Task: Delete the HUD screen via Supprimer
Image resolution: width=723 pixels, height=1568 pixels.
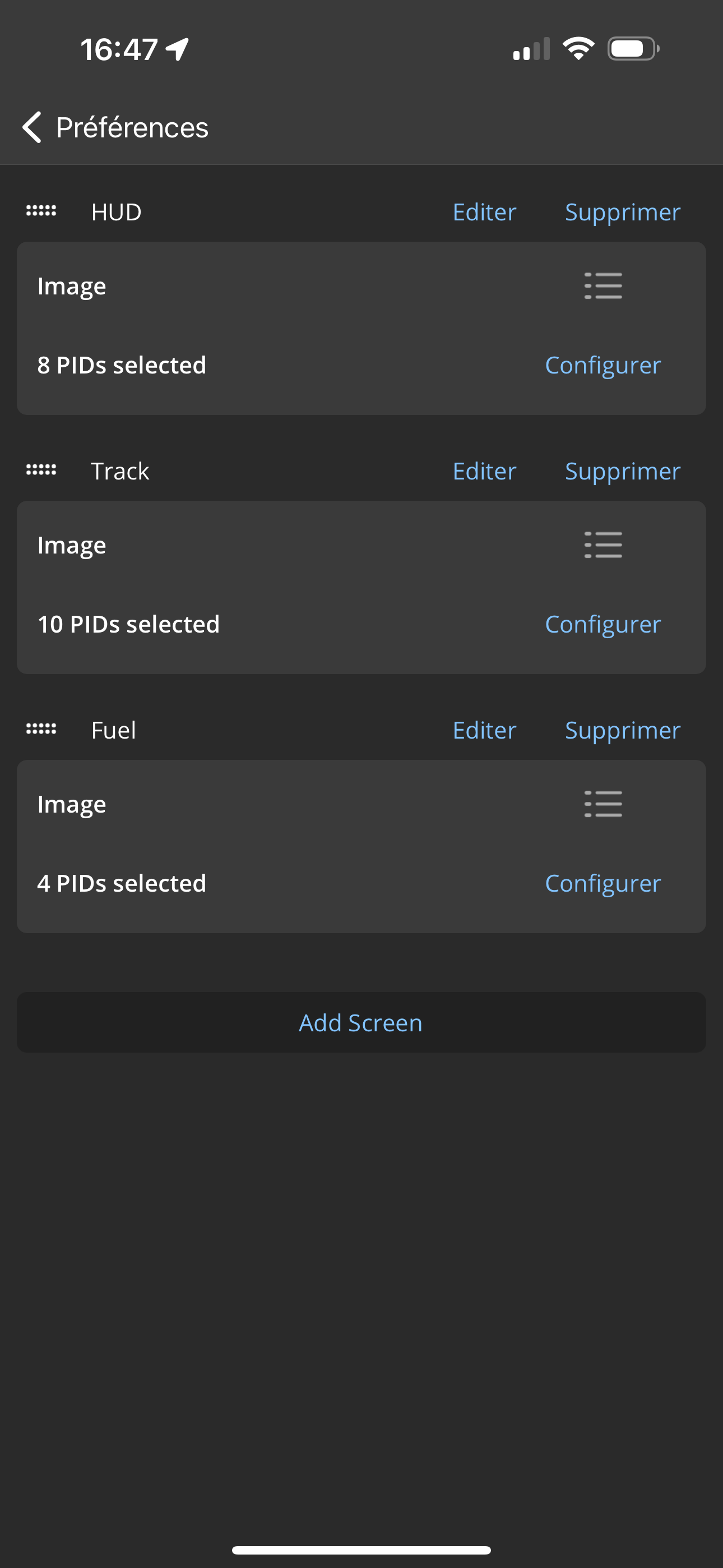Action: 622,212
